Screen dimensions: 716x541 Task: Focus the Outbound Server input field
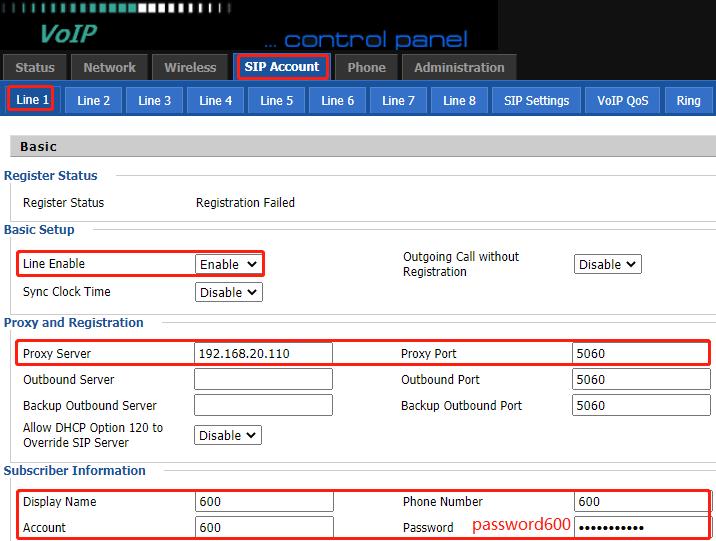pyautogui.click(x=263, y=380)
